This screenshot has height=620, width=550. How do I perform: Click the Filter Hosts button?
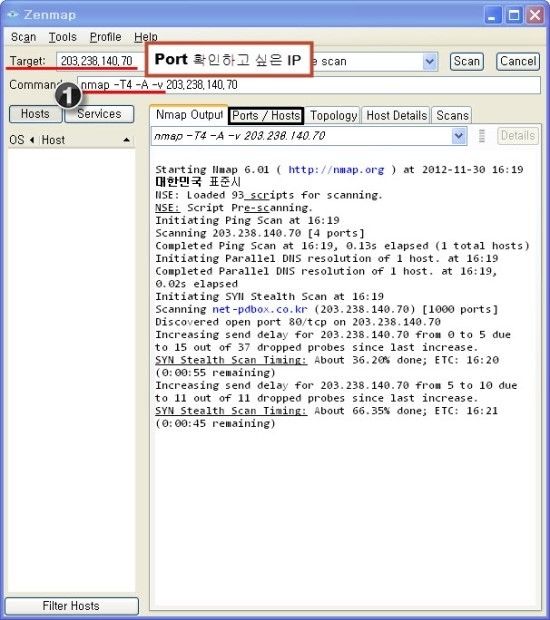pyautogui.click(x=72, y=606)
